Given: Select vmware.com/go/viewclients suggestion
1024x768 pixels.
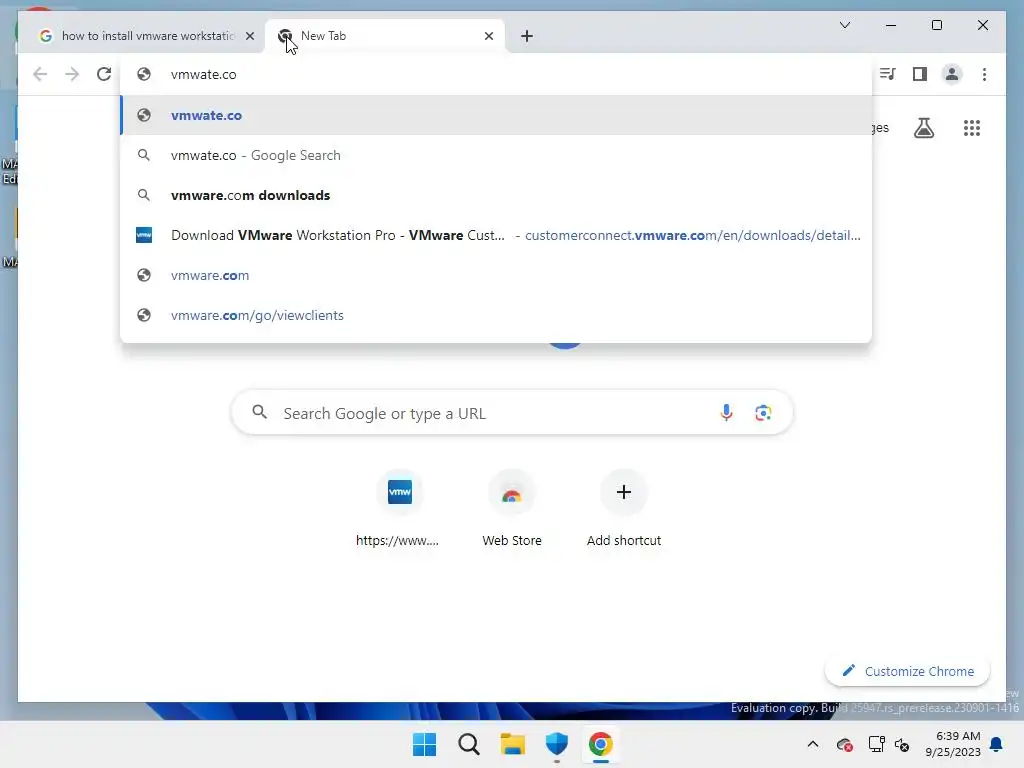Looking at the screenshot, I should click(496, 315).
